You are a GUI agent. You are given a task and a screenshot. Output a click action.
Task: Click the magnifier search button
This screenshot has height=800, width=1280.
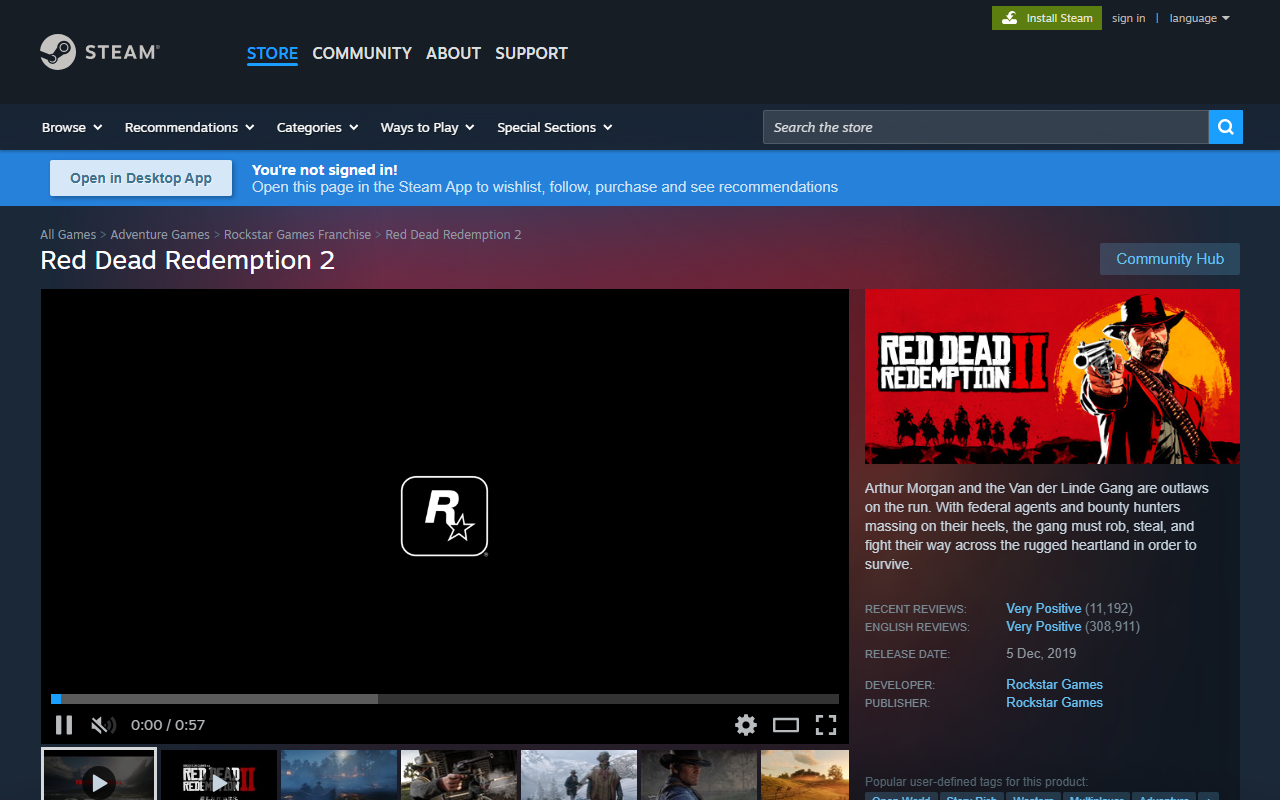coord(1226,127)
